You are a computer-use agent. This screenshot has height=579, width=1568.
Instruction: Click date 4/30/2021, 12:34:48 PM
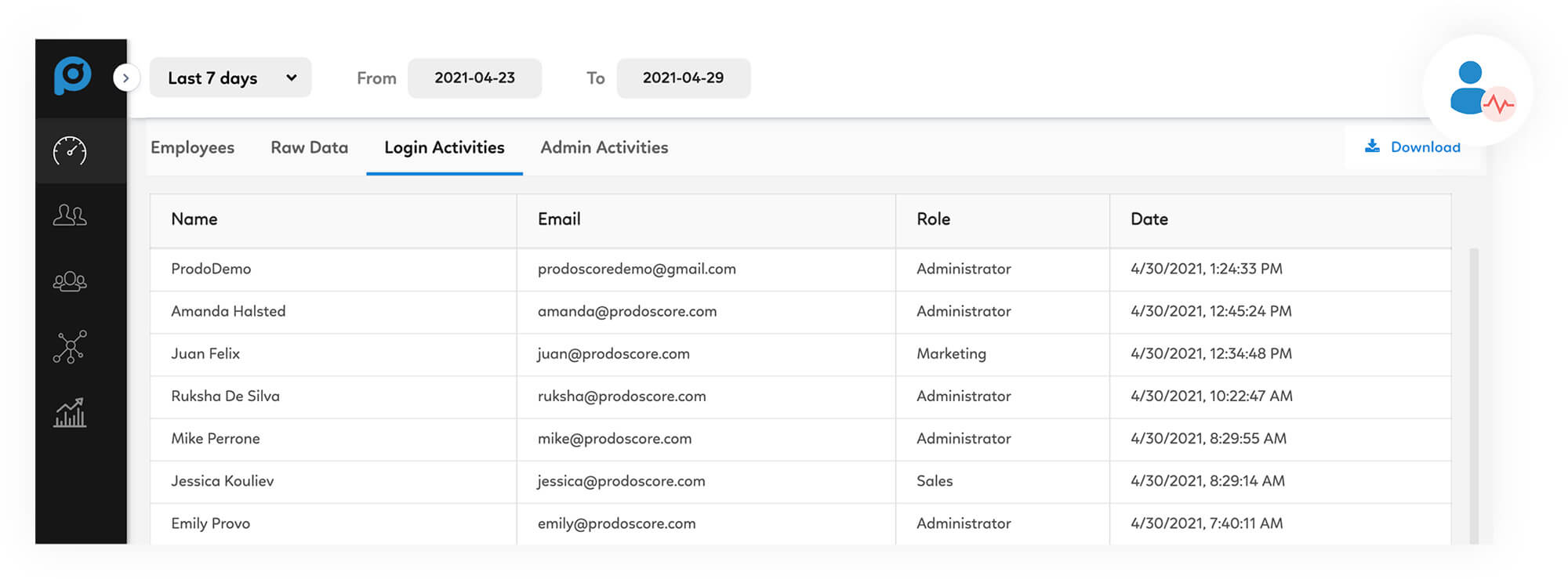[1211, 353]
